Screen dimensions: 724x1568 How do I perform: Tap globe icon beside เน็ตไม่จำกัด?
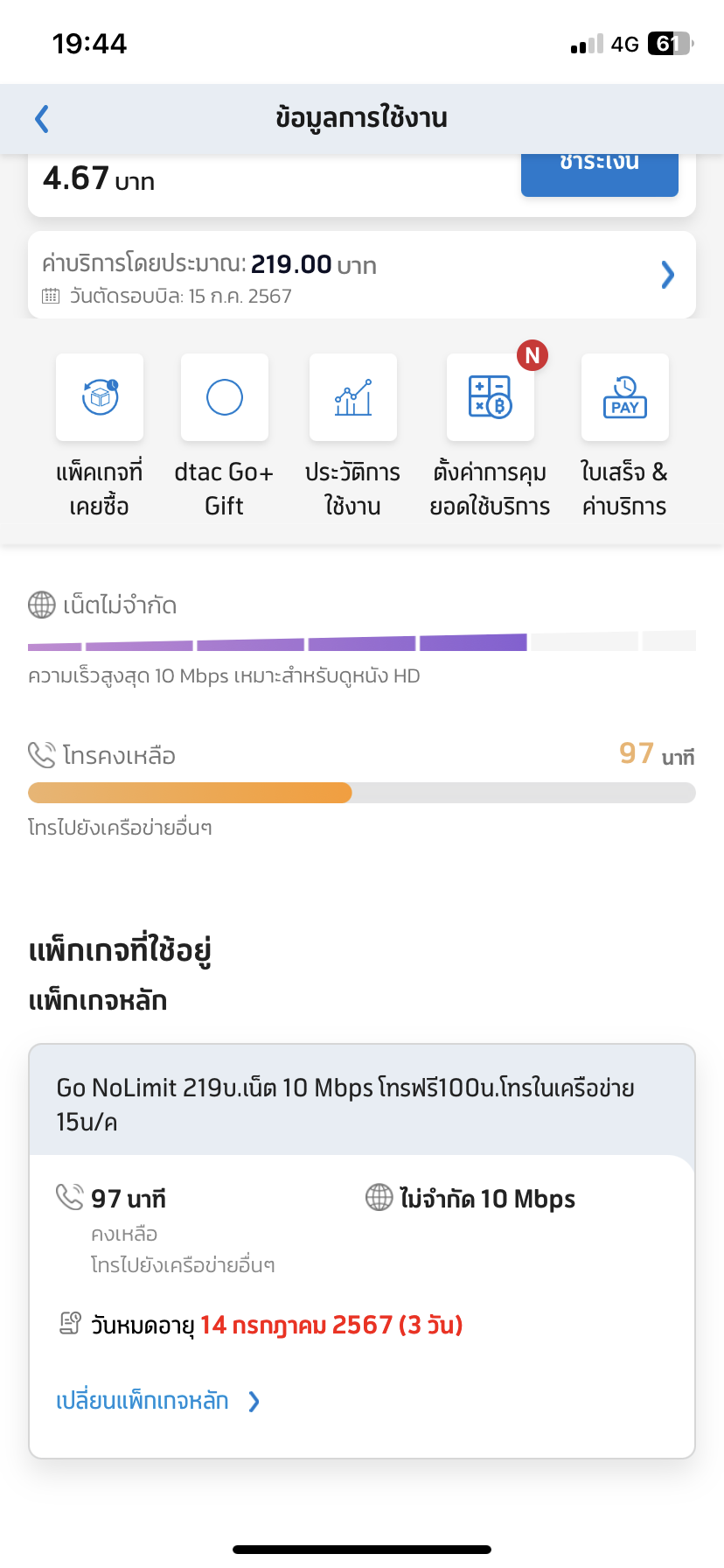pyautogui.click(x=42, y=605)
